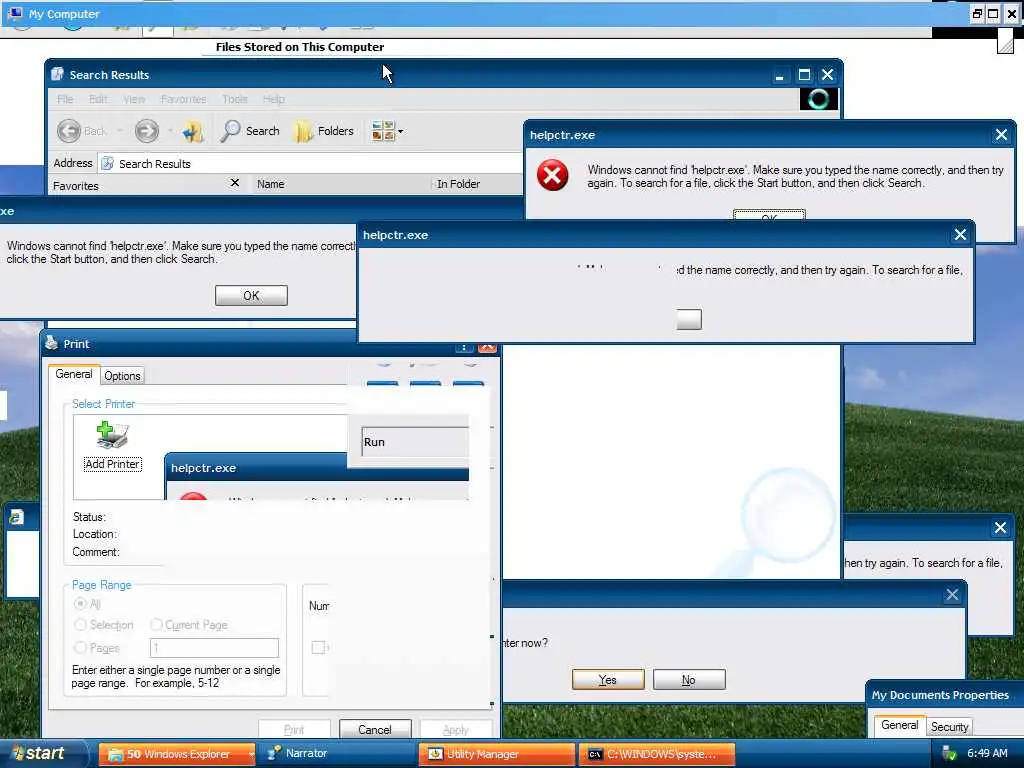Click the Run text field
Image resolution: width=1024 pixels, height=768 pixels.
coord(415,442)
